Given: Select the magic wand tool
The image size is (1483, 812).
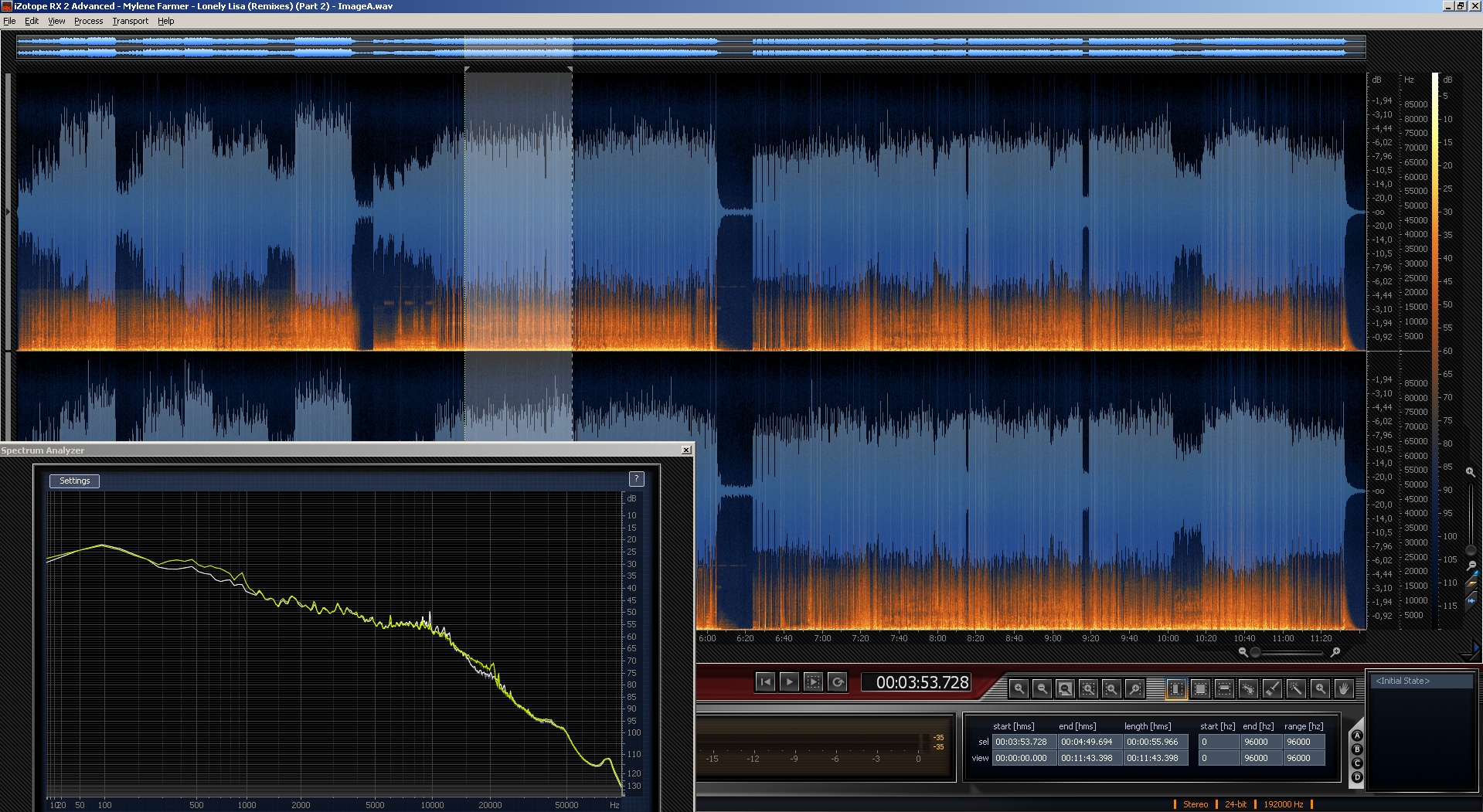Looking at the screenshot, I should pos(1296,688).
